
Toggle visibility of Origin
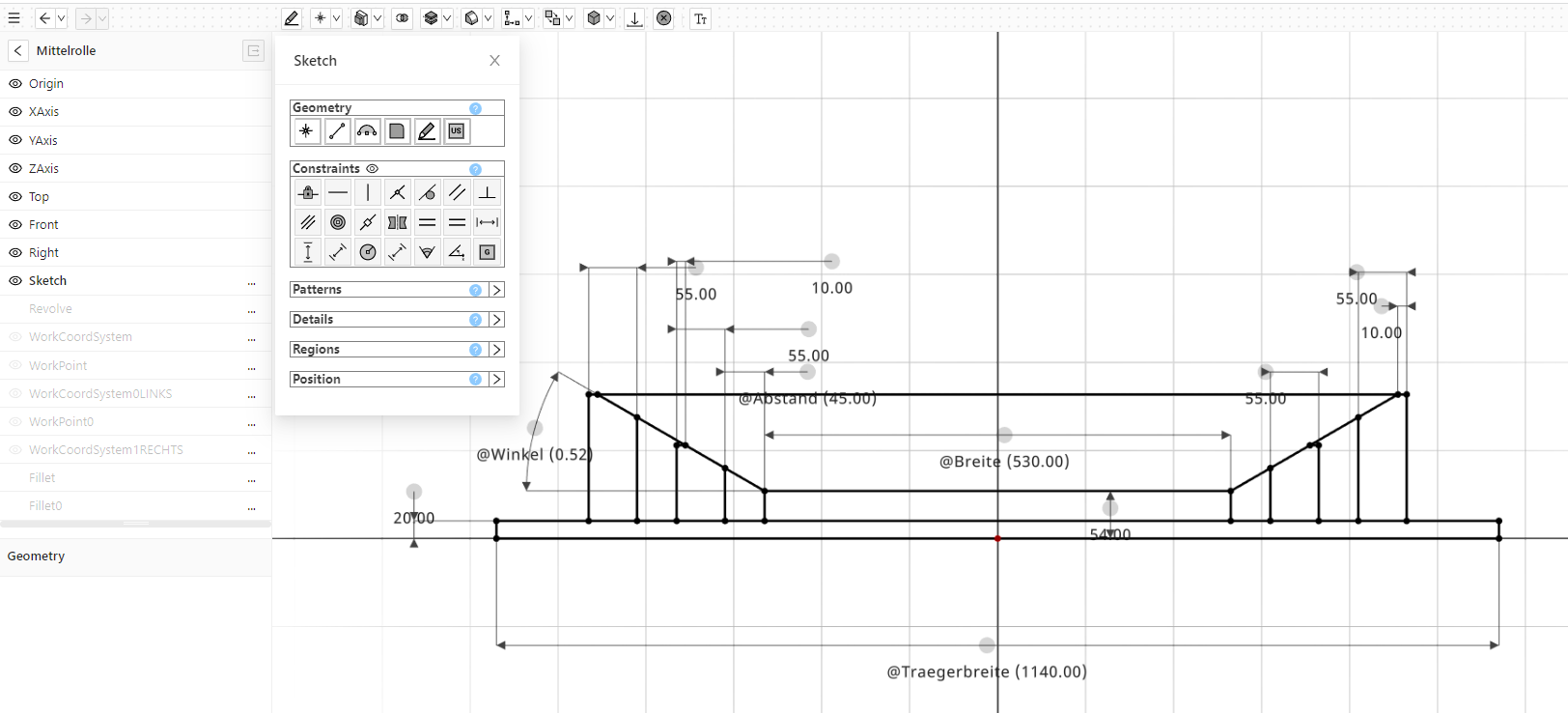[x=15, y=84]
